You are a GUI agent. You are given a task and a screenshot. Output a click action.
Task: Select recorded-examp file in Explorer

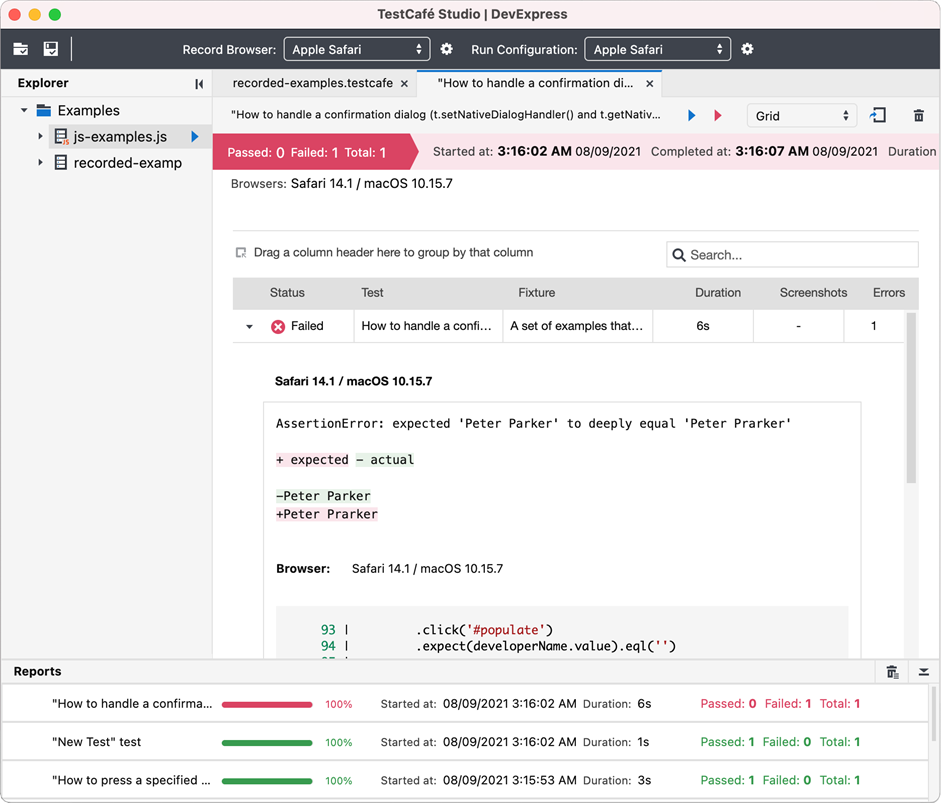[x=127, y=163]
